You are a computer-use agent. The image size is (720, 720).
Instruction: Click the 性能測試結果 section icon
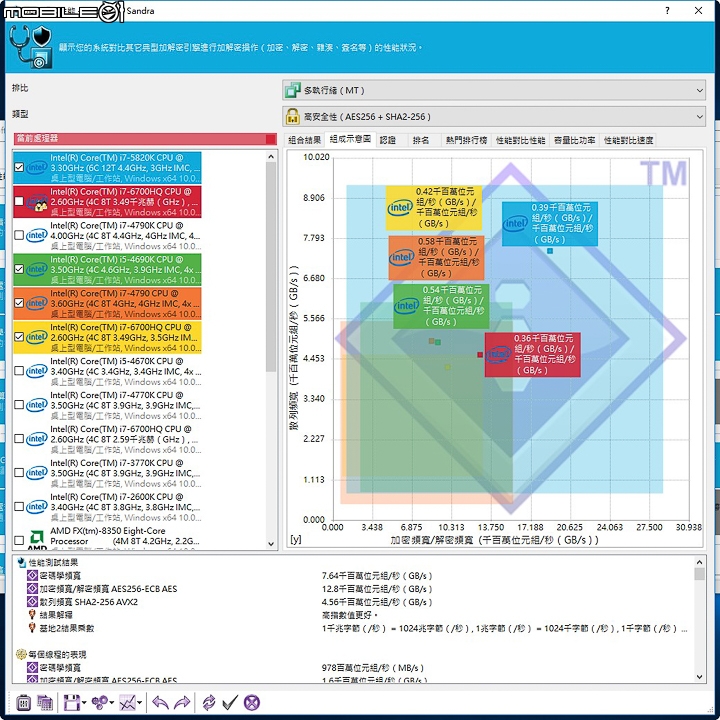pos(21,562)
